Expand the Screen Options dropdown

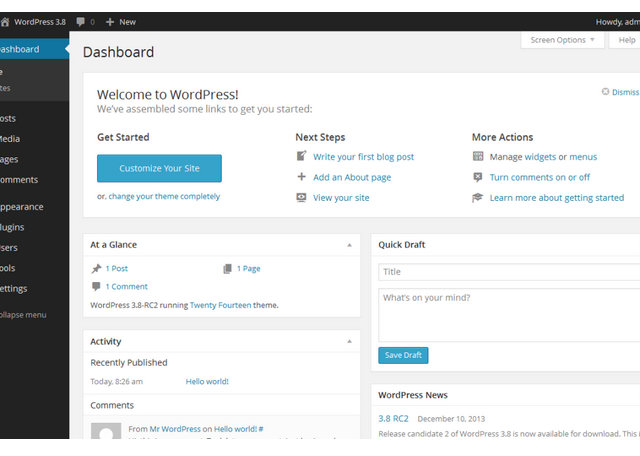(562, 40)
